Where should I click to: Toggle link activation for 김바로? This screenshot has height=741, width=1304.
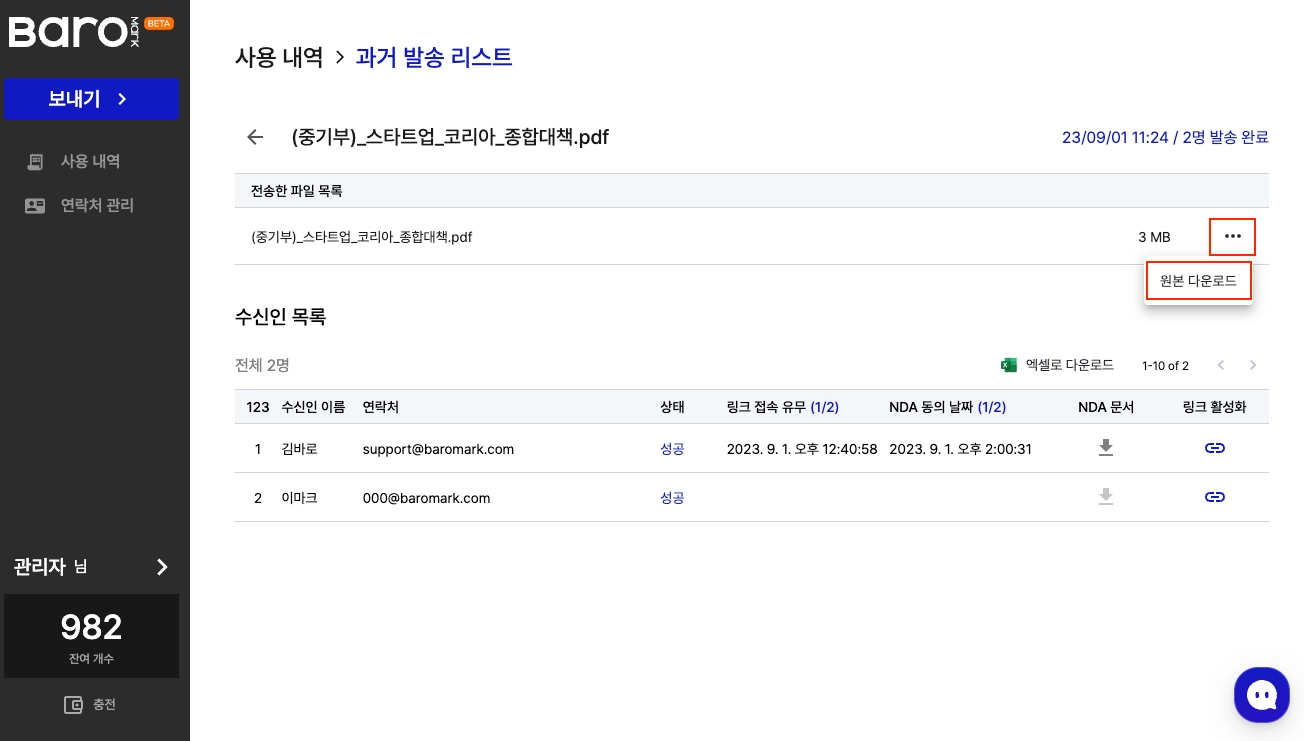pos(1215,448)
